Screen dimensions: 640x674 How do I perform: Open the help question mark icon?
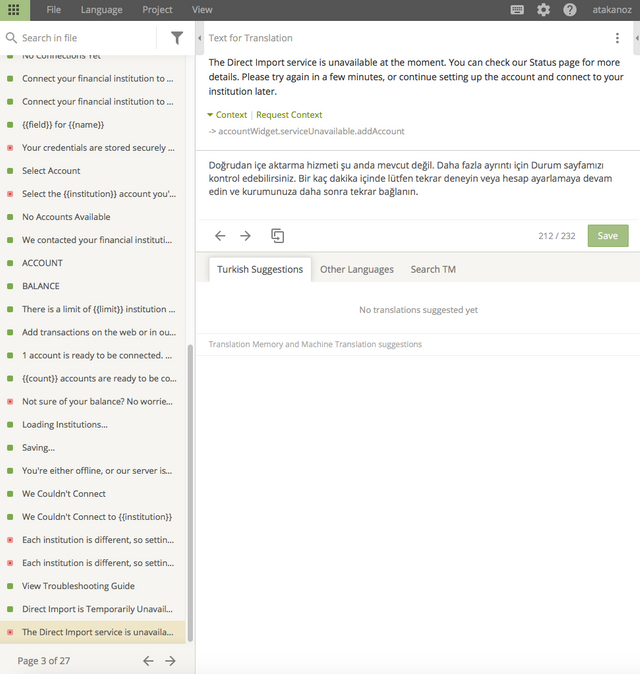point(570,10)
